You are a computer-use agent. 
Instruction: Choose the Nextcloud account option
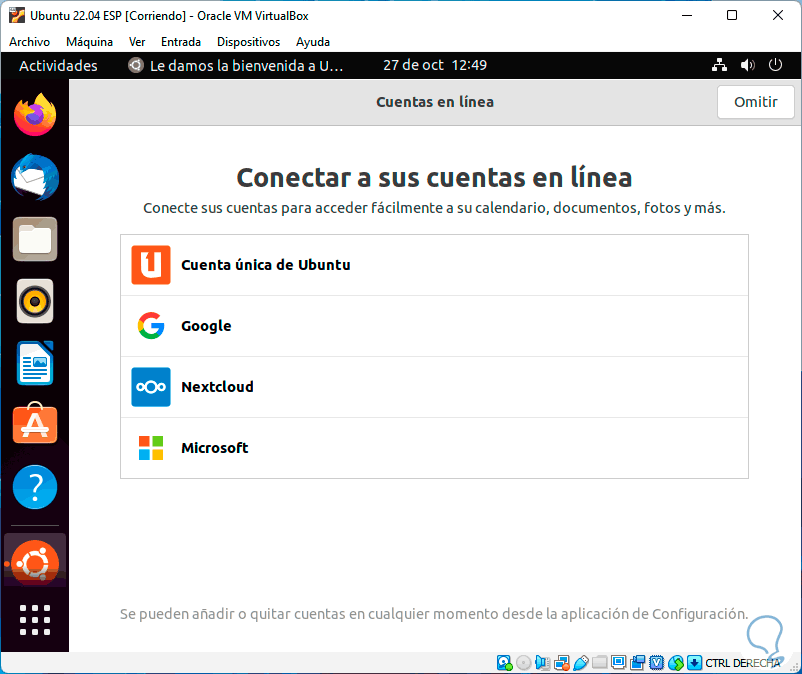(434, 387)
